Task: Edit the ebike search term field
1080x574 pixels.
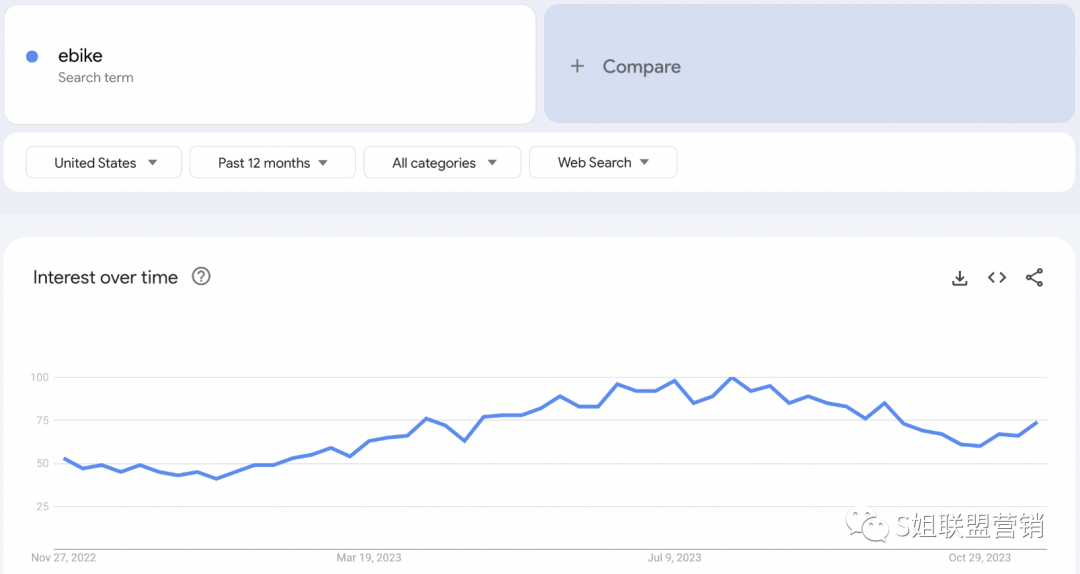Action: 80,56
